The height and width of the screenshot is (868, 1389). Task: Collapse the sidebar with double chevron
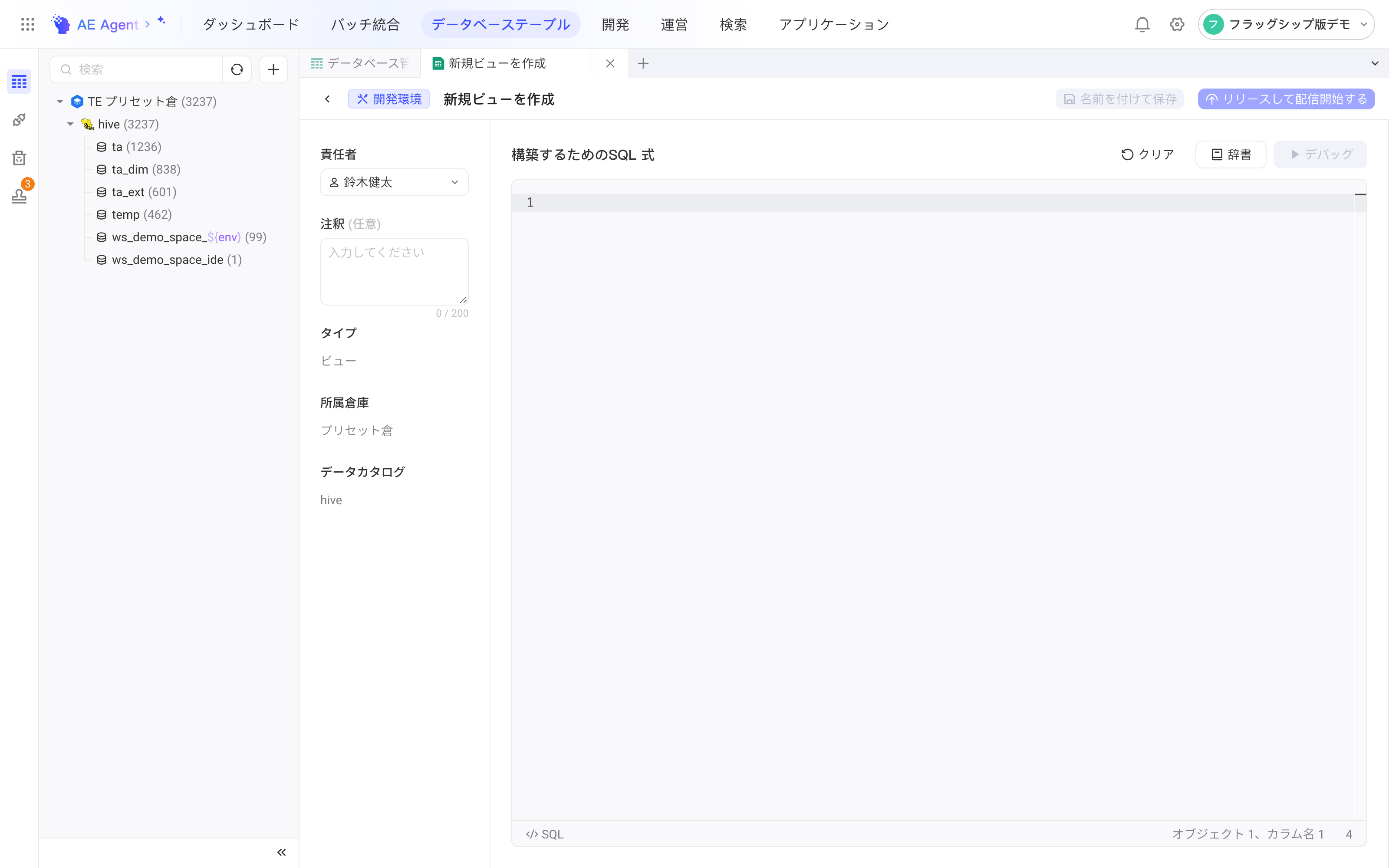click(281, 852)
